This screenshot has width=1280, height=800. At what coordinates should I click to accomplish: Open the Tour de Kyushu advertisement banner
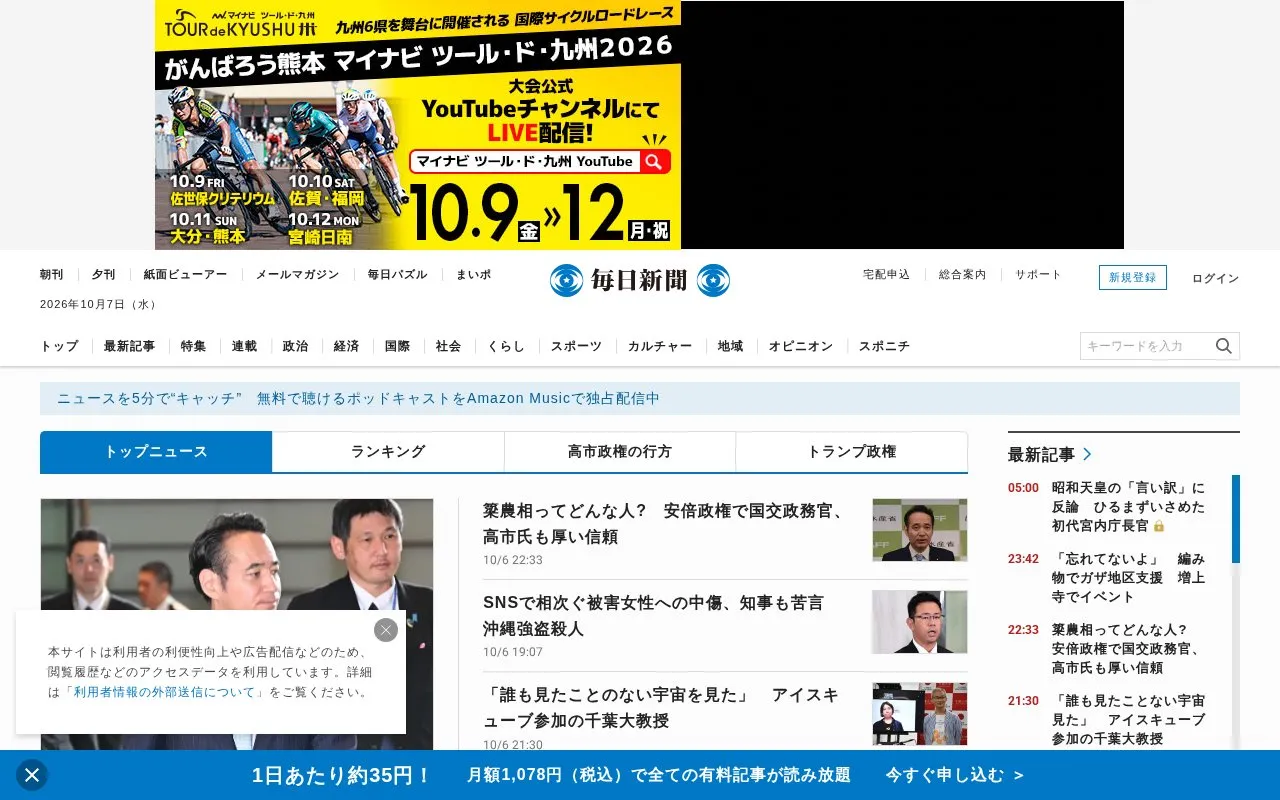(x=418, y=125)
